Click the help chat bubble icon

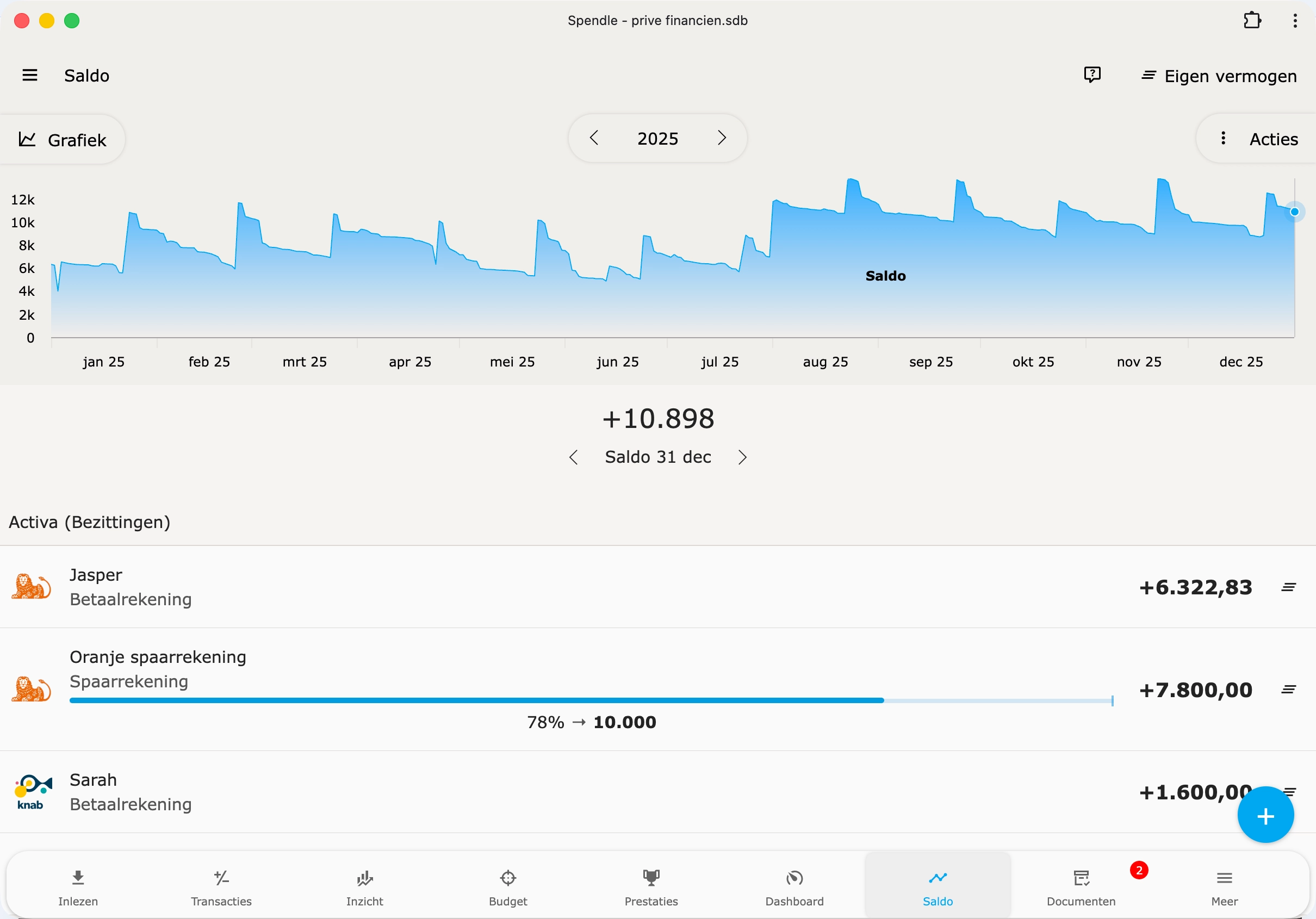coord(1092,74)
